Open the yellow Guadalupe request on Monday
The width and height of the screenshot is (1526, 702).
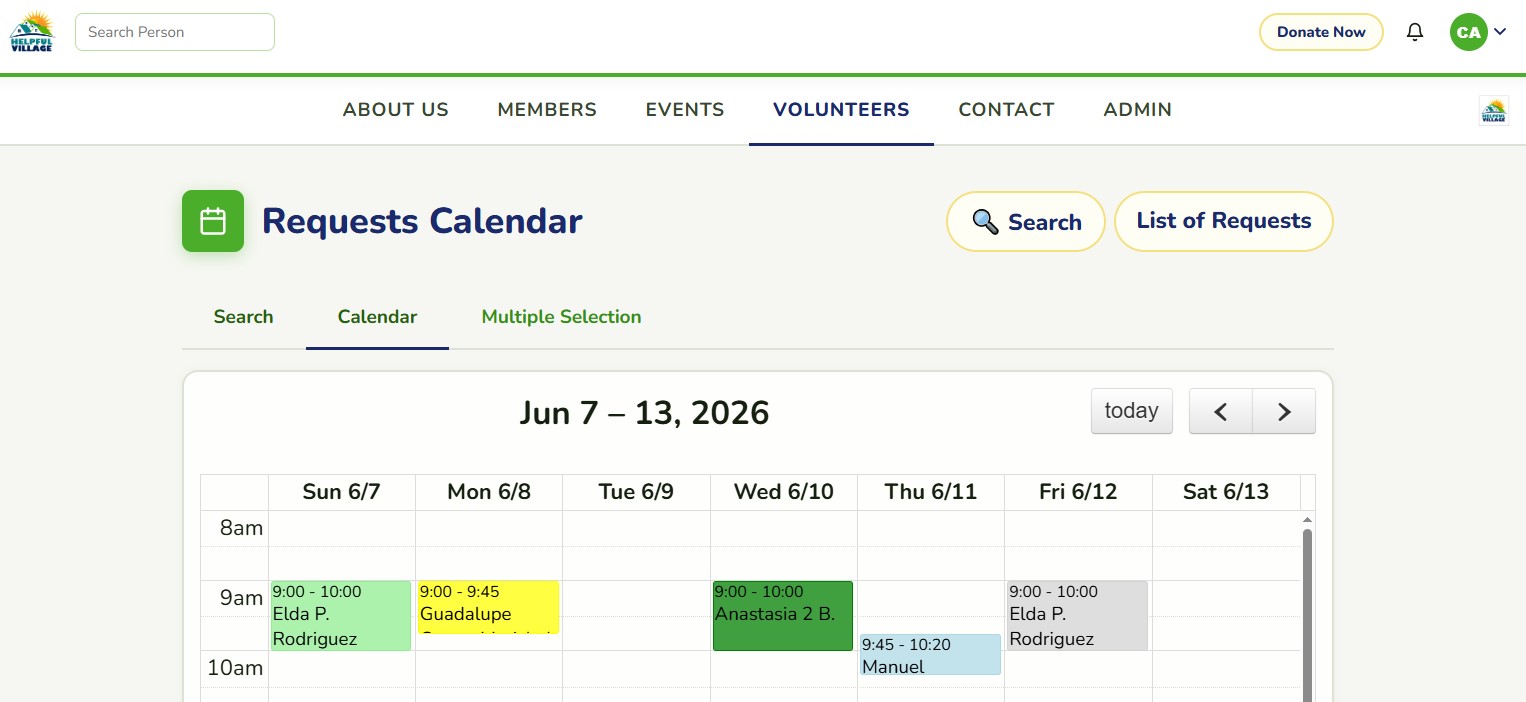tap(488, 607)
